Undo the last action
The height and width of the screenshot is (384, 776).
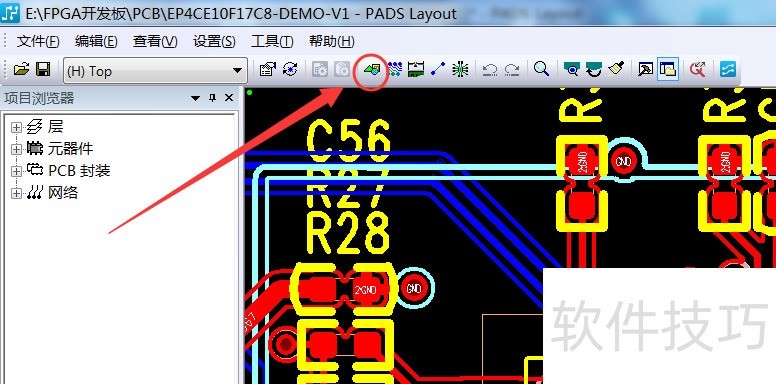490,70
